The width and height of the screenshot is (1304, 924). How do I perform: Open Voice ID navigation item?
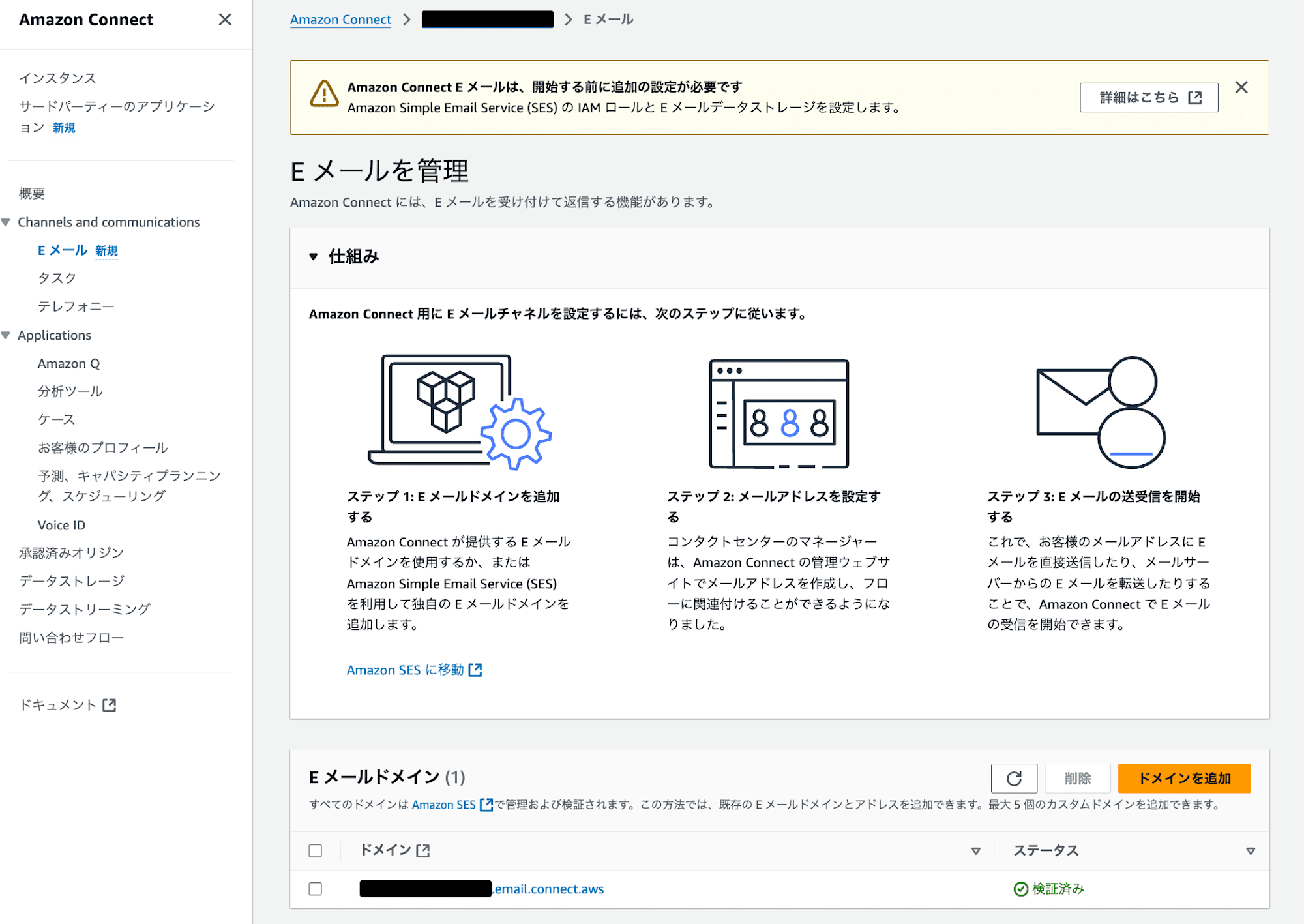(x=61, y=525)
